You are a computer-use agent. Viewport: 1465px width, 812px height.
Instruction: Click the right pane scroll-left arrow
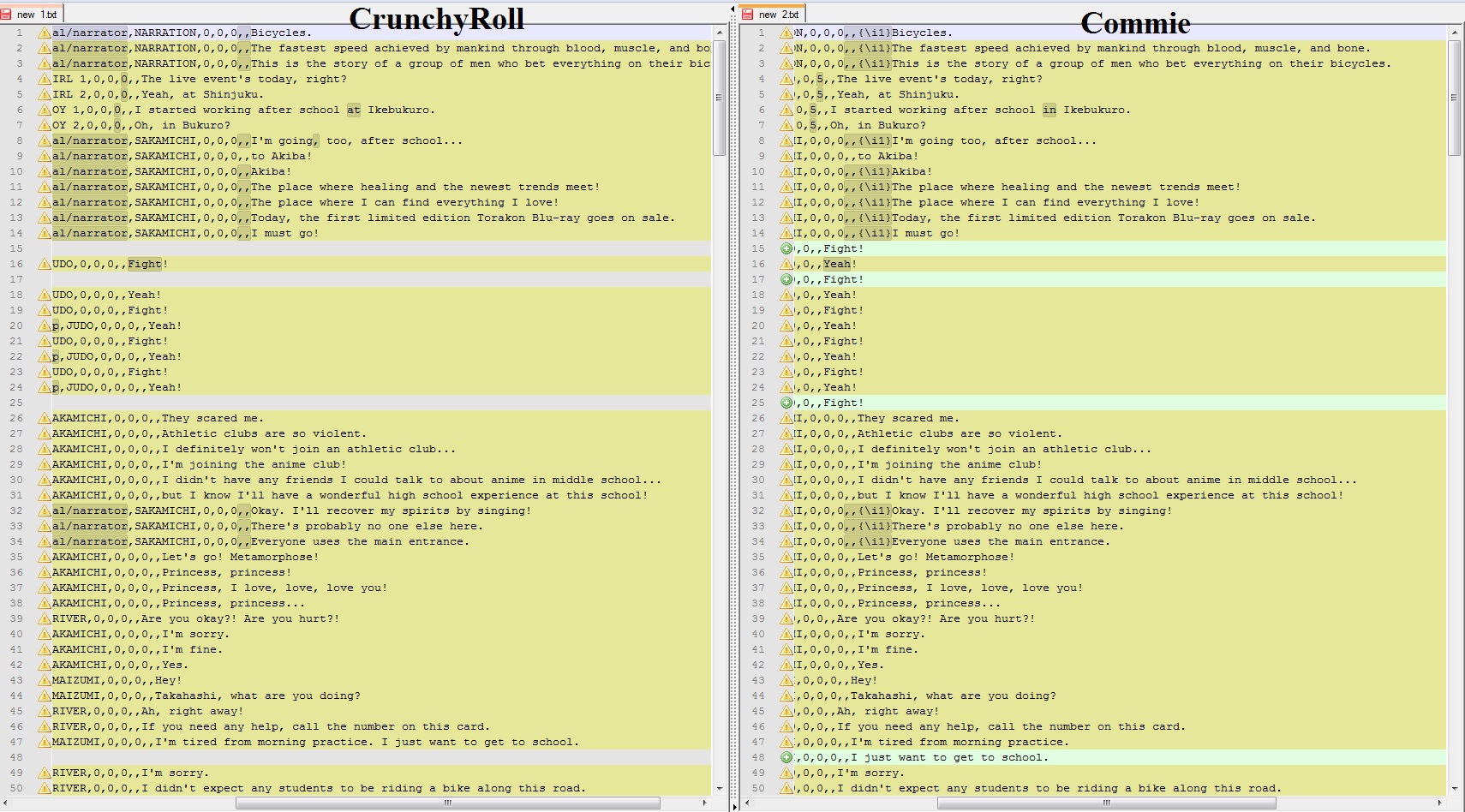(x=748, y=803)
